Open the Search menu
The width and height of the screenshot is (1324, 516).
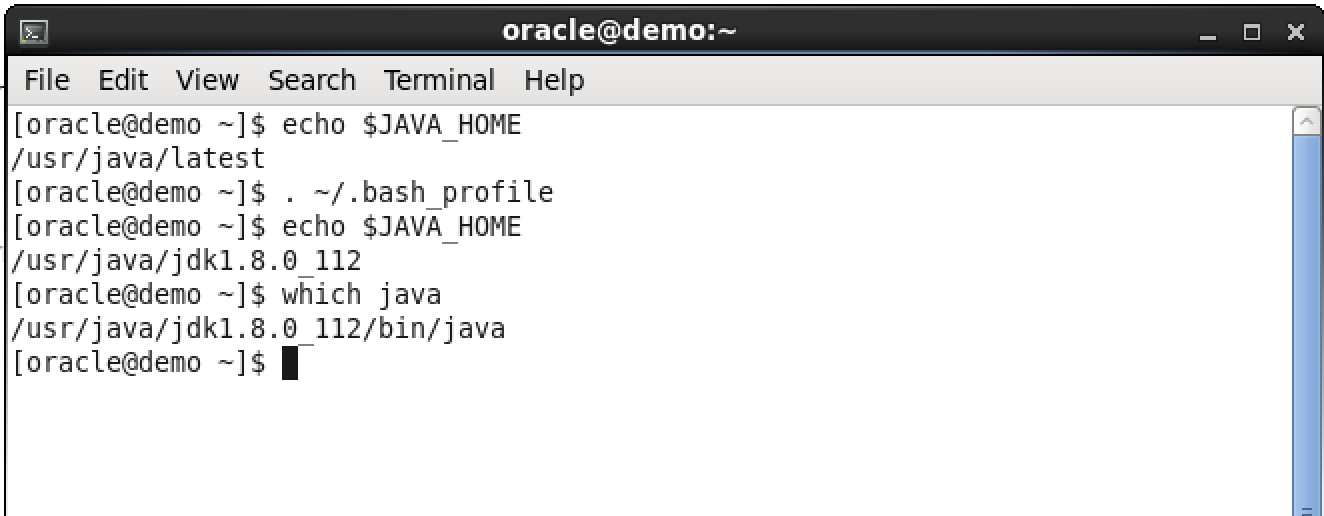coord(312,80)
